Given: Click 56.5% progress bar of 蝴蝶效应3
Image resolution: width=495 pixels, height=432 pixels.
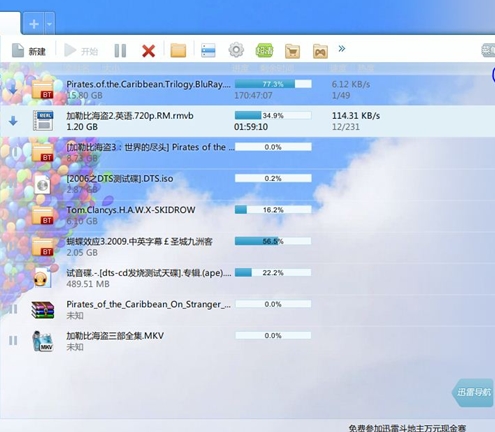Looking at the screenshot, I should point(273,241).
